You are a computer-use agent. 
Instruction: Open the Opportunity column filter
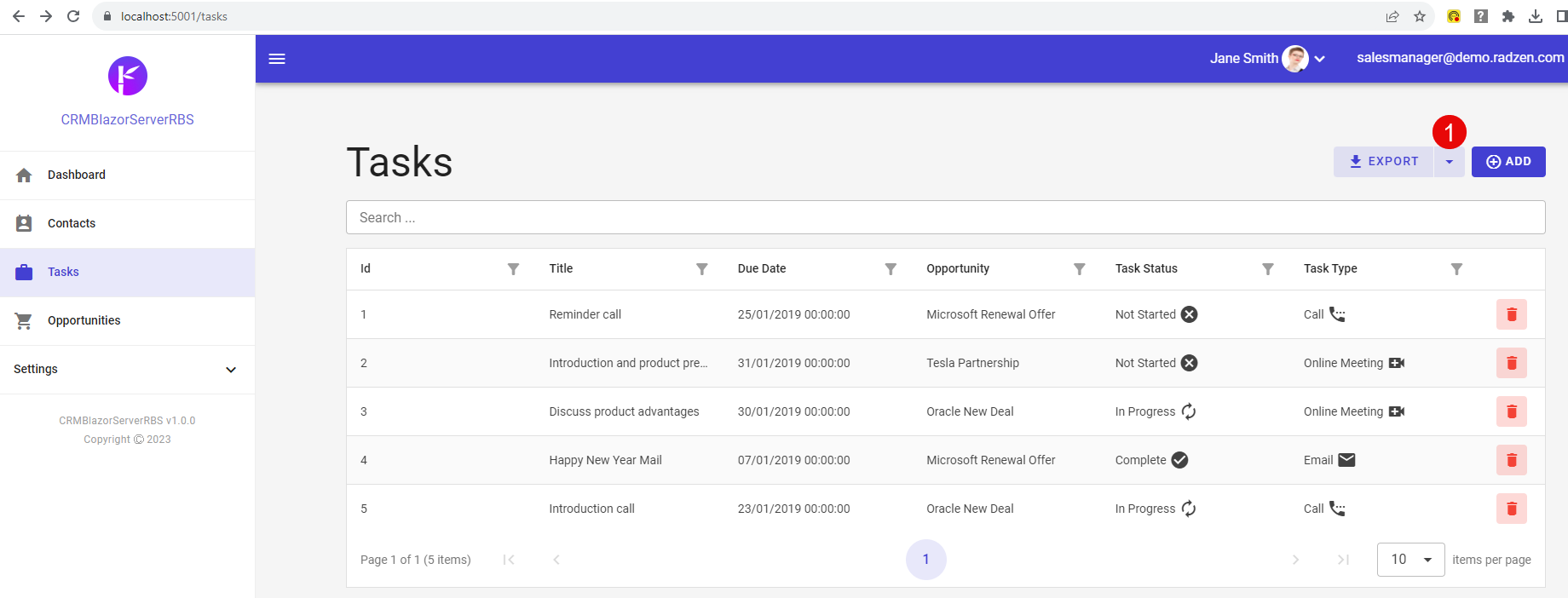[x=1080, y=269]
